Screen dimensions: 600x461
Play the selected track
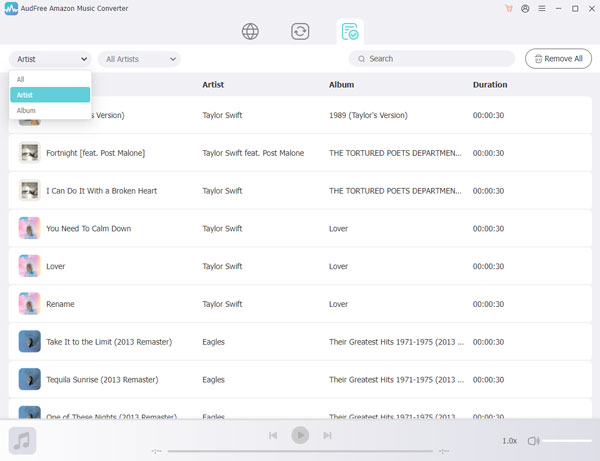(x=300, y=435)
